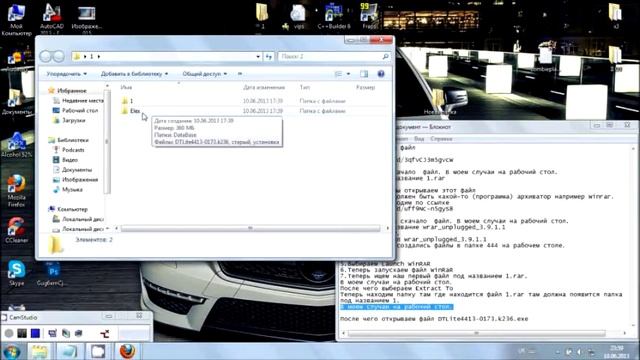The width and height of the screenshot is (640, 360).
Task: Click breadcrumb arrow after folder 1
Action: [99, 57]
